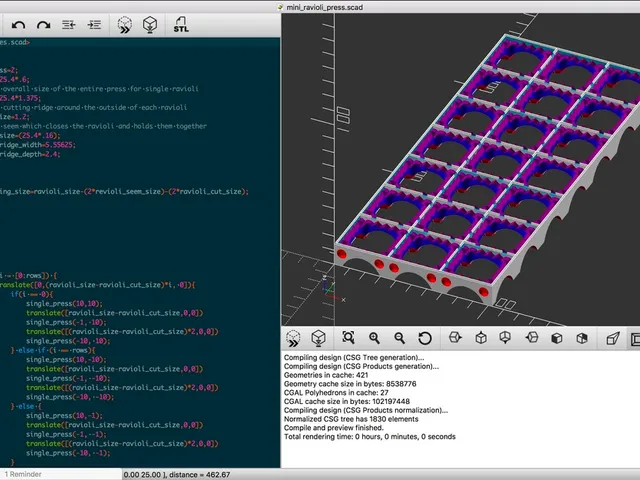This screenshot has width=640, height=480.
Task: Click the mini_ravioli_press.scad window title
Action: point(324,7)
